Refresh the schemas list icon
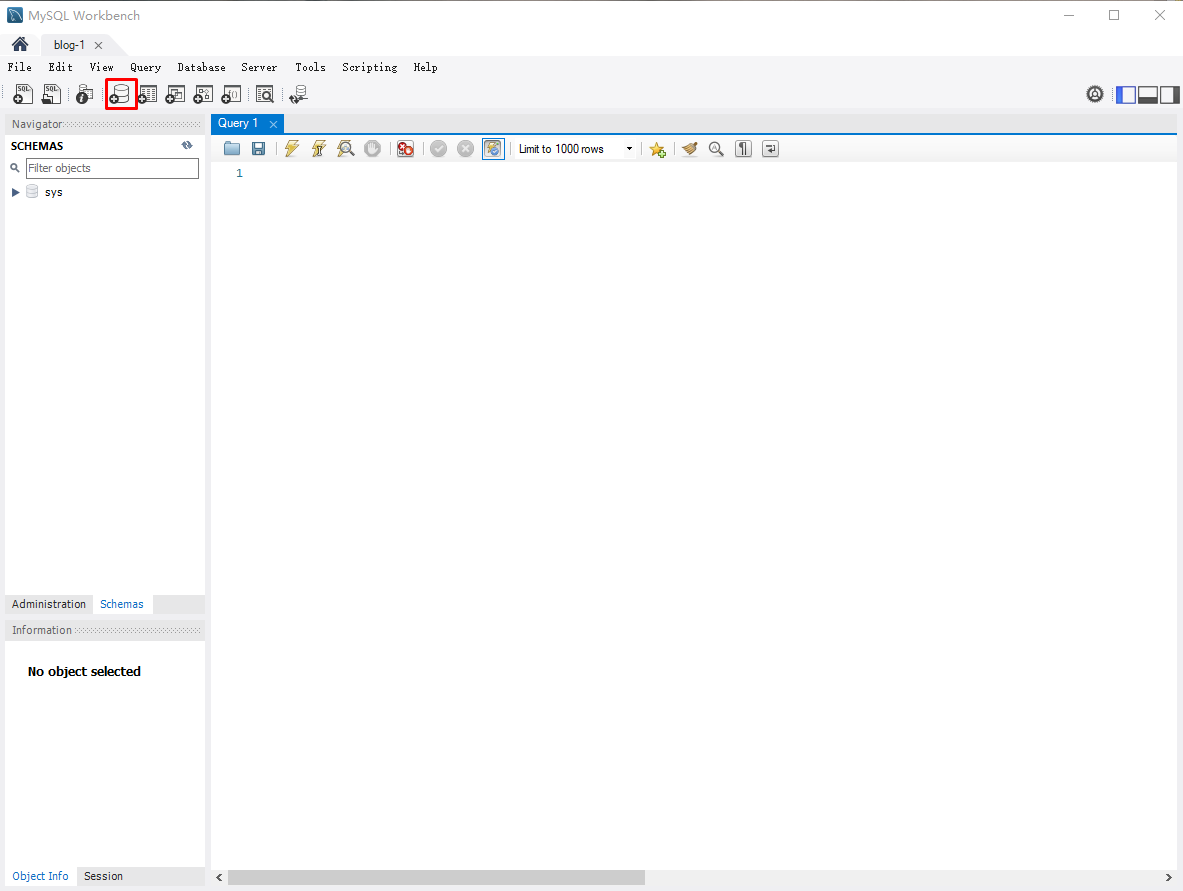The width and height of the screenshot is (1183, 891). pyautogui.click(x=187, y=145)
